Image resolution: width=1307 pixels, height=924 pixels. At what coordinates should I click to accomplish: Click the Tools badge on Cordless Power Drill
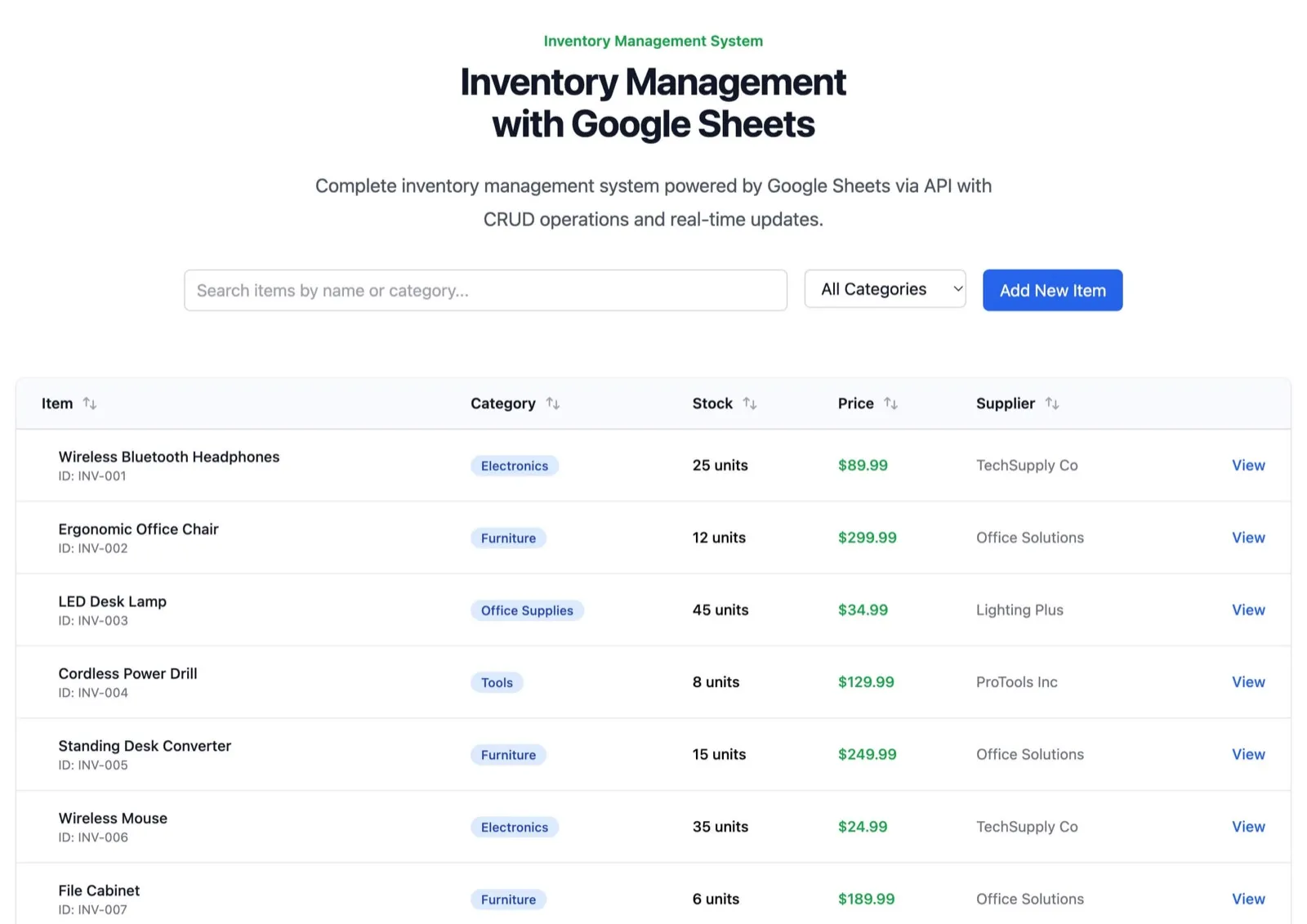(497, 682)
